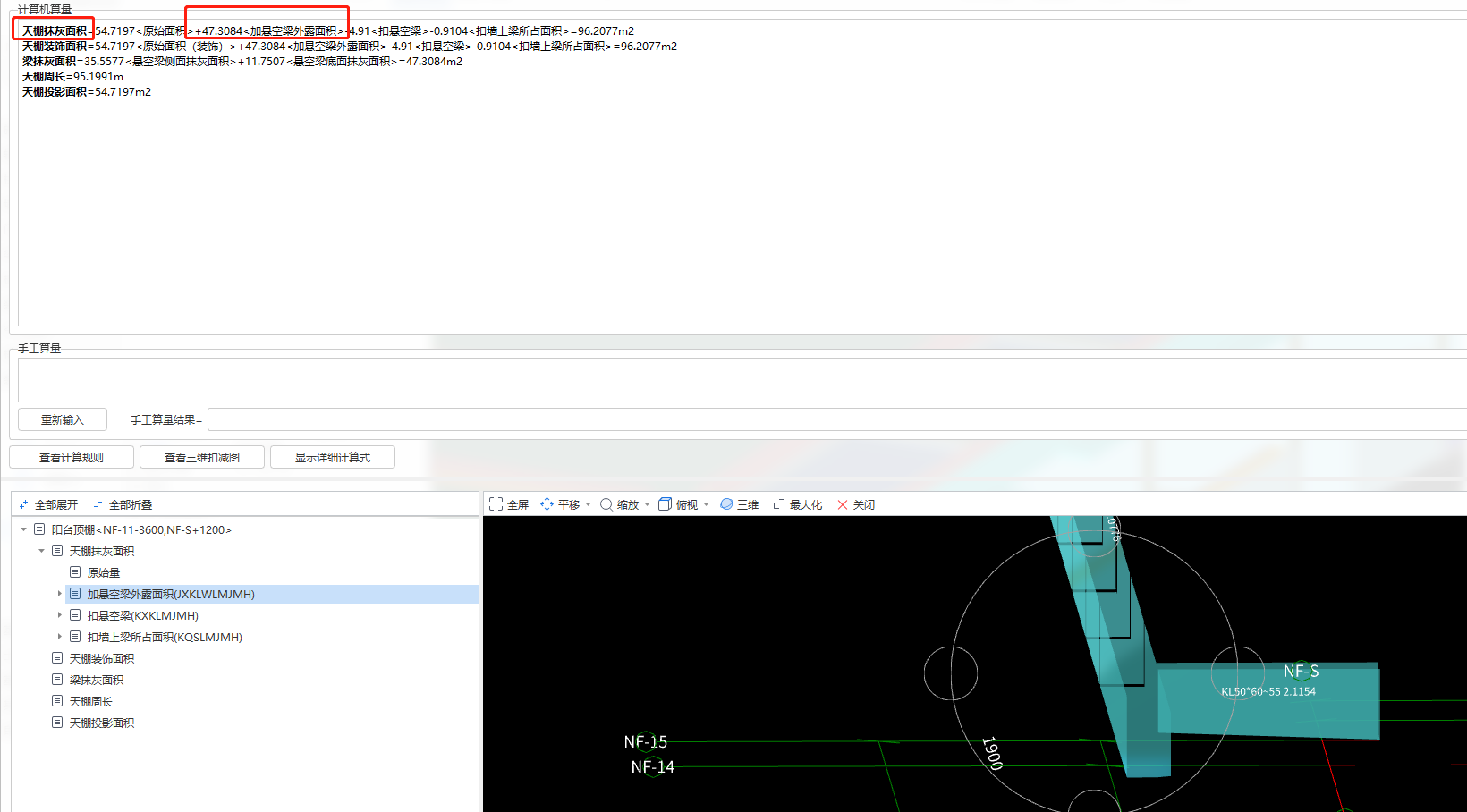Collapse the 阳台顶棚 root node
1467x812 pixels.
click(x=23, y=529)
